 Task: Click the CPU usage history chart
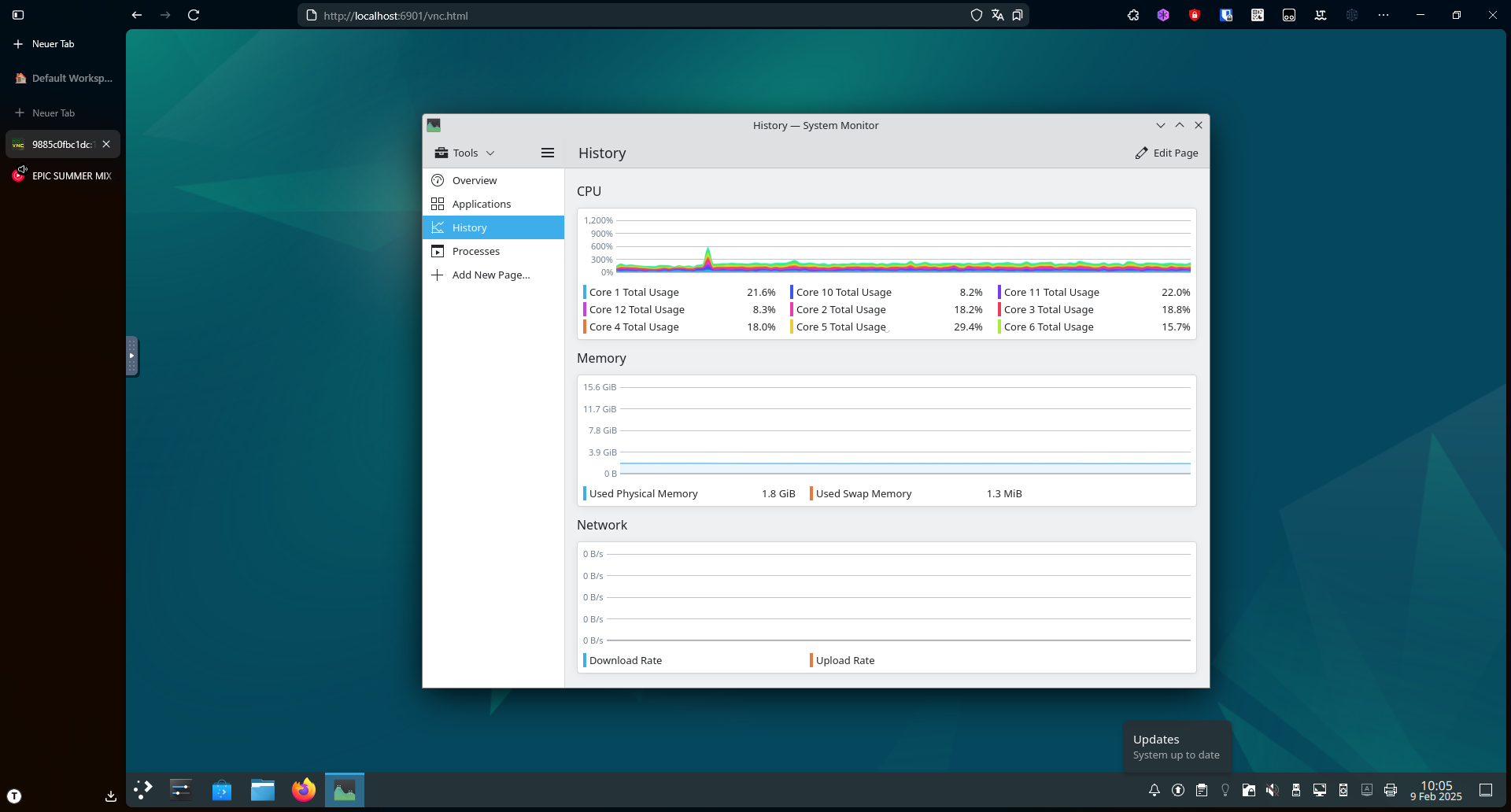point(887,246)
